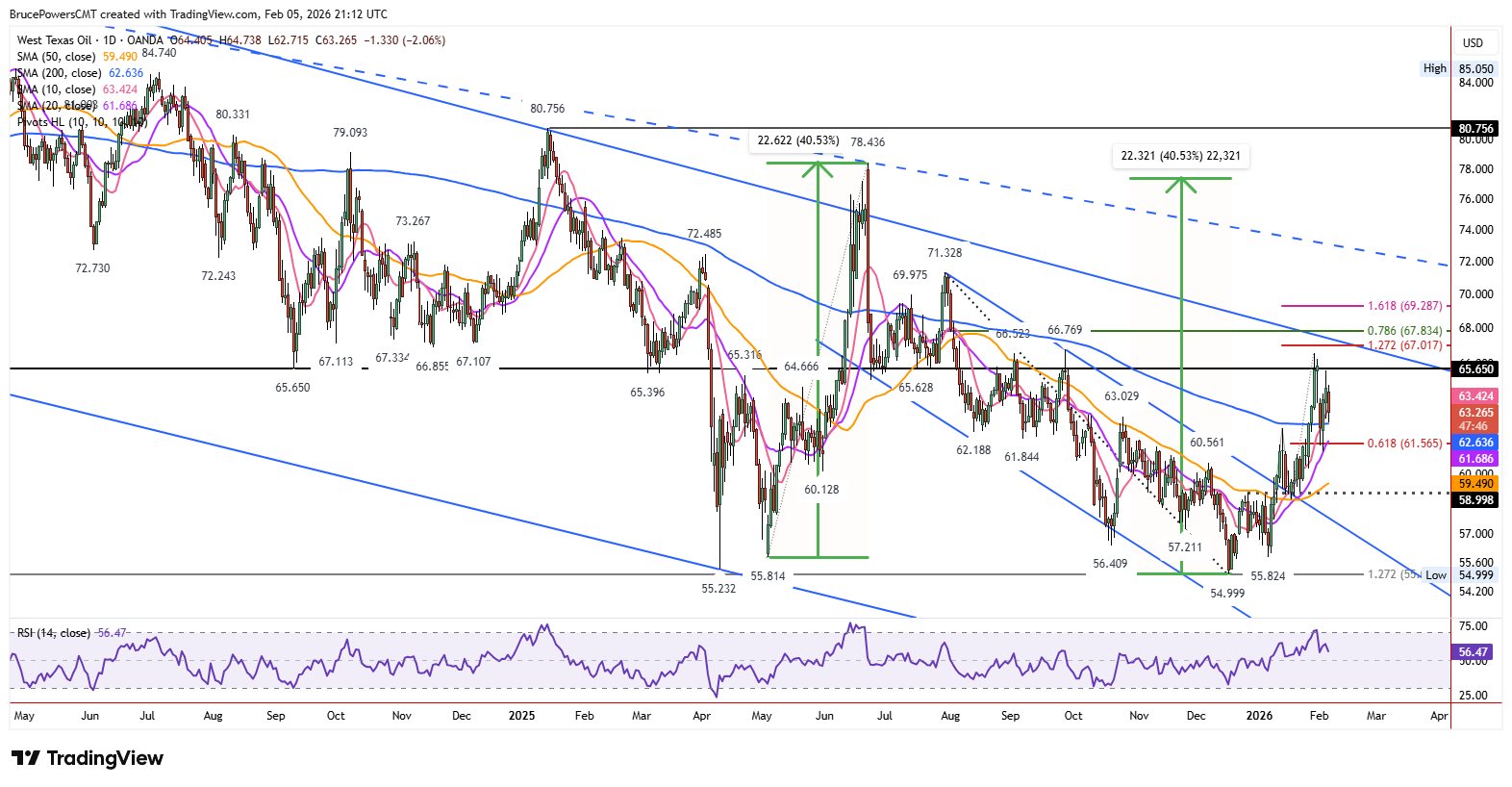This screenshot has height=787, width=1512.
Task: Select the 22.321 (40.53%) measurement label
Action: [x=1180, y=156]
